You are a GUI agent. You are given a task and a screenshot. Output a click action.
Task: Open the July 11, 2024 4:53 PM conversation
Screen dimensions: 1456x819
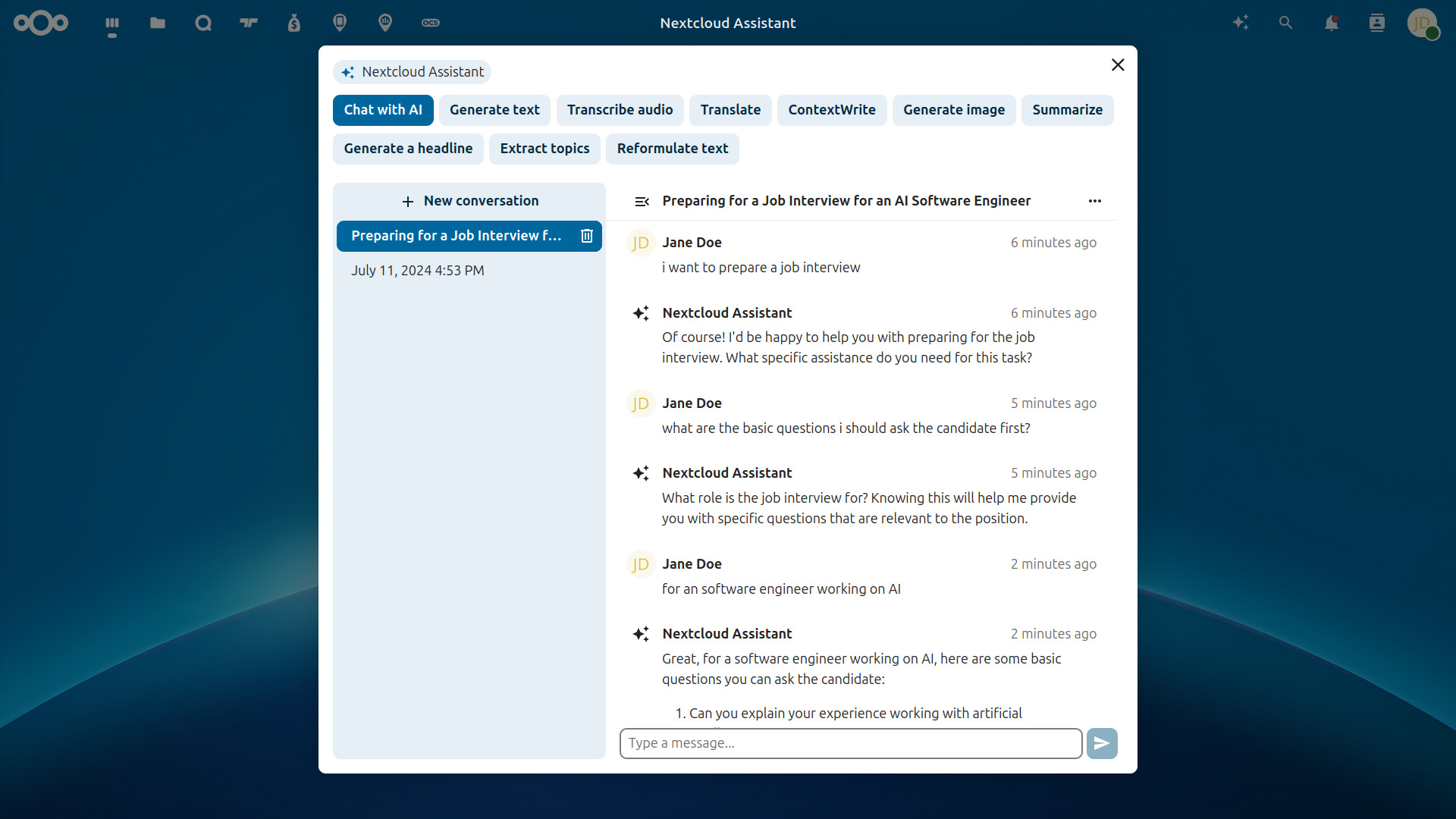[469, 271]
